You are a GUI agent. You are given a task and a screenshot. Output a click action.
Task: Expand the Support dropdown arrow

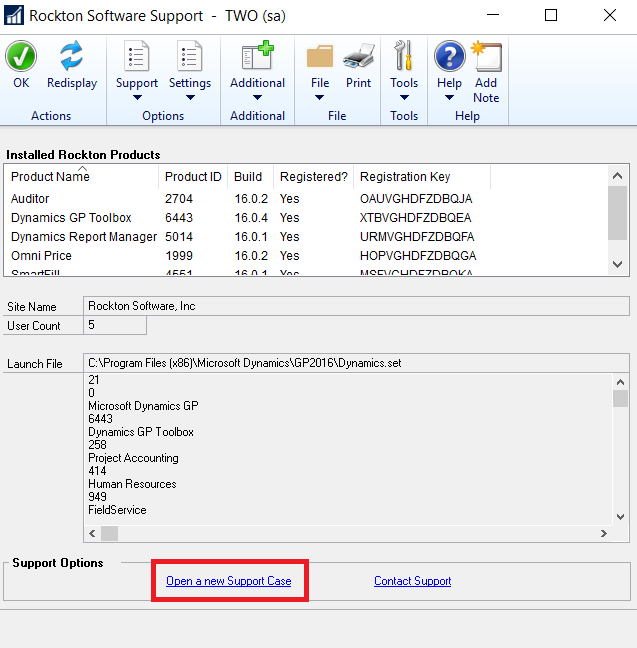(137, 98)
